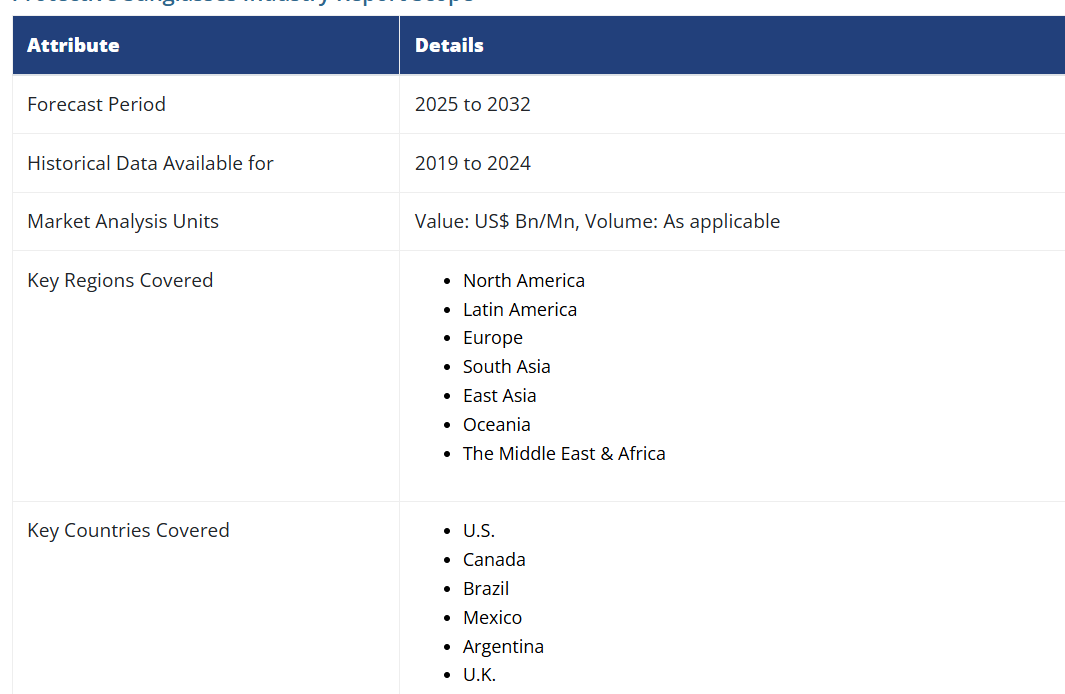Image resolution: width=1065 pixels, height=694 pixels.
Task: Click The Middle East & Africa item
Action: [x=563, y=454]
